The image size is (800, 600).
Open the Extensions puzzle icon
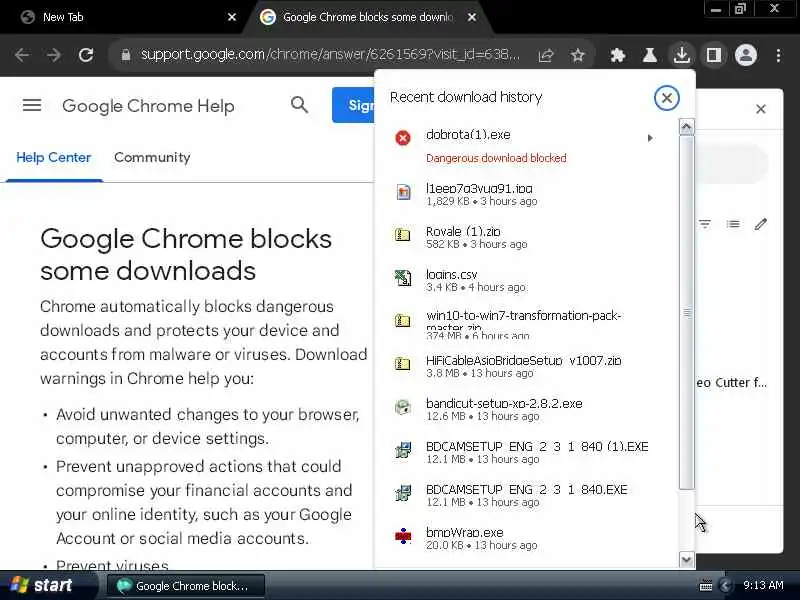coord(618,55)
